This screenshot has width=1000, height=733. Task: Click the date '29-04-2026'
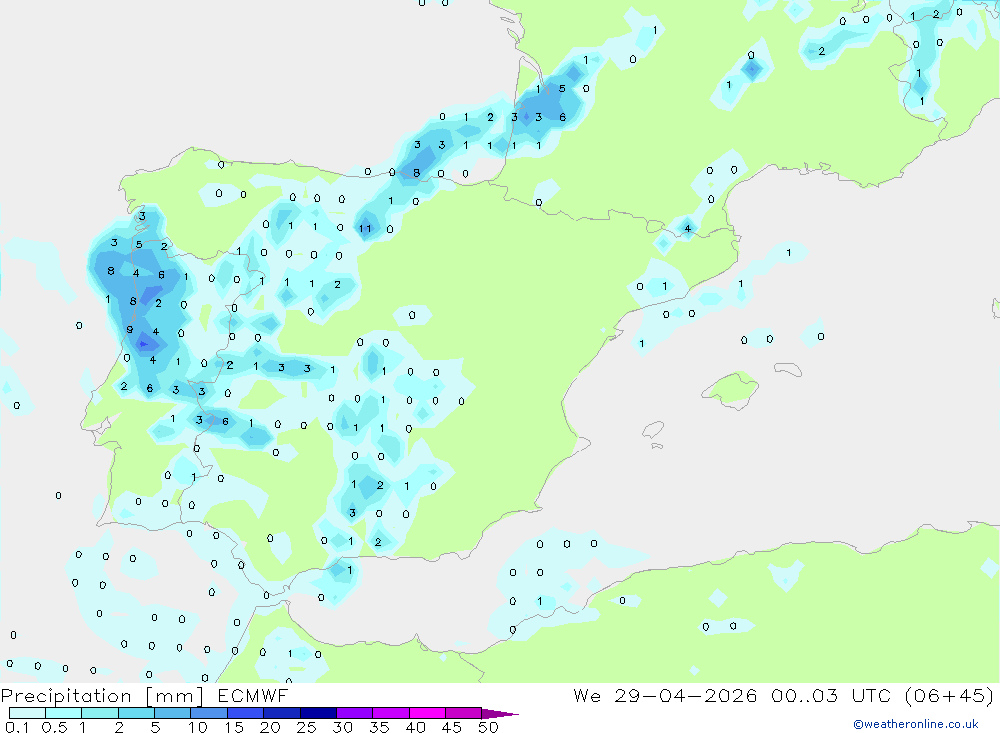click(686, 695)
